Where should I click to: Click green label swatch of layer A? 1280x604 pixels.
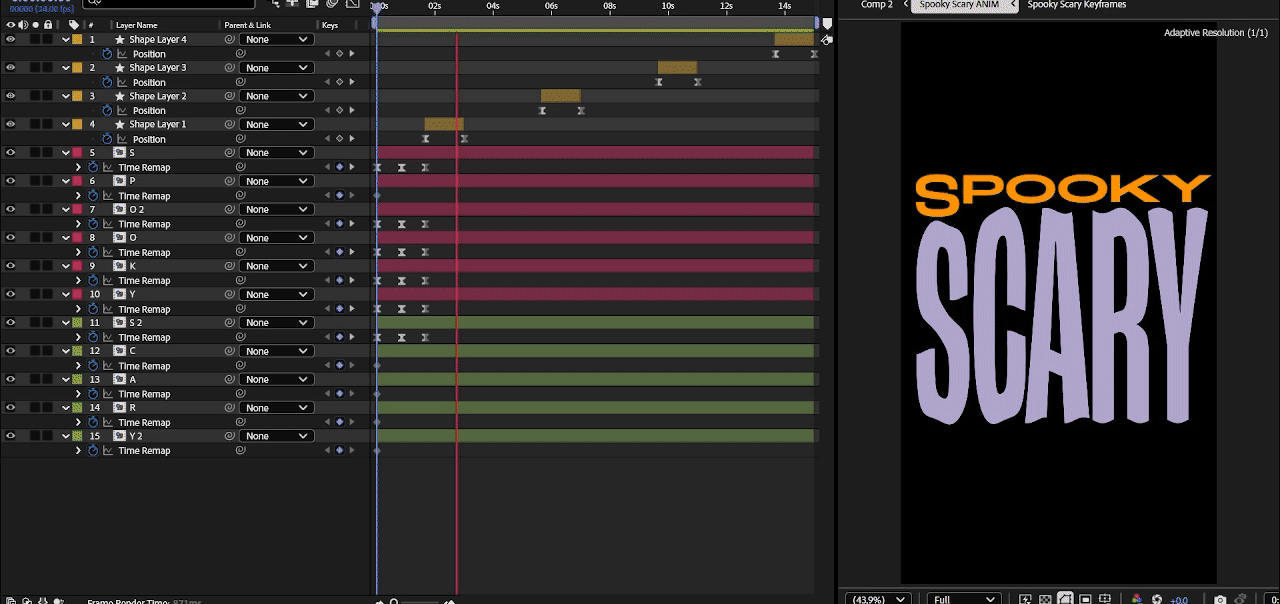point(77,380)
